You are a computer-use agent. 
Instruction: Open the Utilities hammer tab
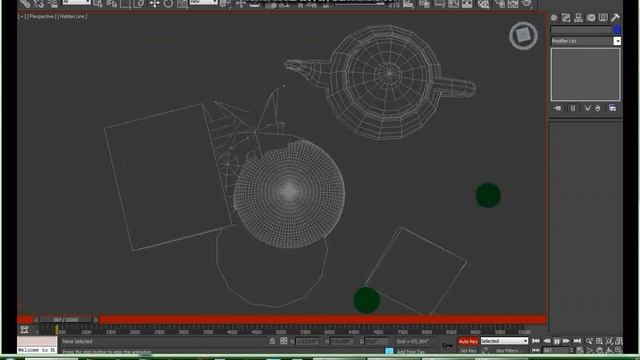[615, 18]
